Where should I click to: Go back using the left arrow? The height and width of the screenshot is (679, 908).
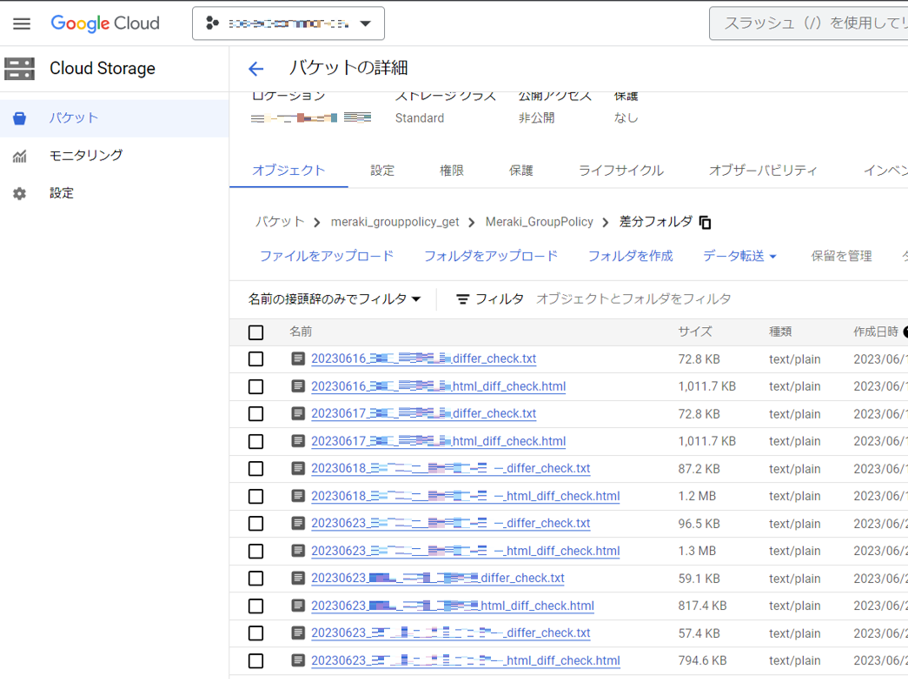click(255, 69)
